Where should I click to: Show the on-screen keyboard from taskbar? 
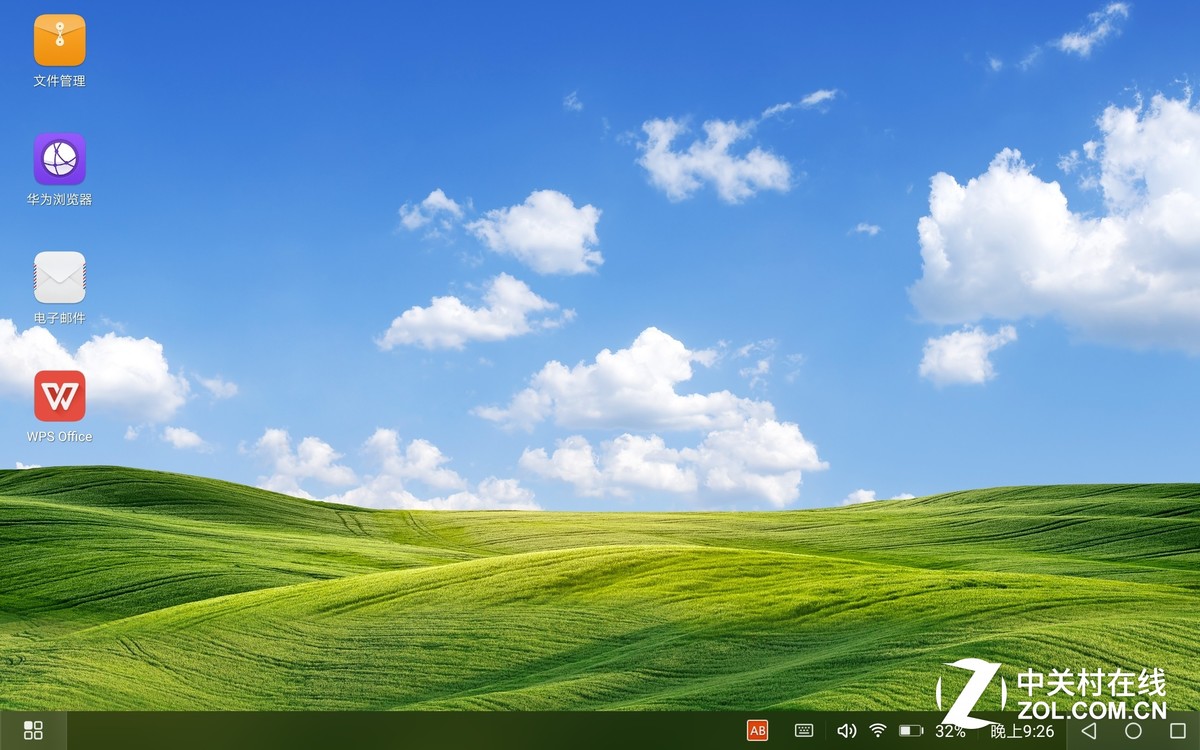point(804,731)
